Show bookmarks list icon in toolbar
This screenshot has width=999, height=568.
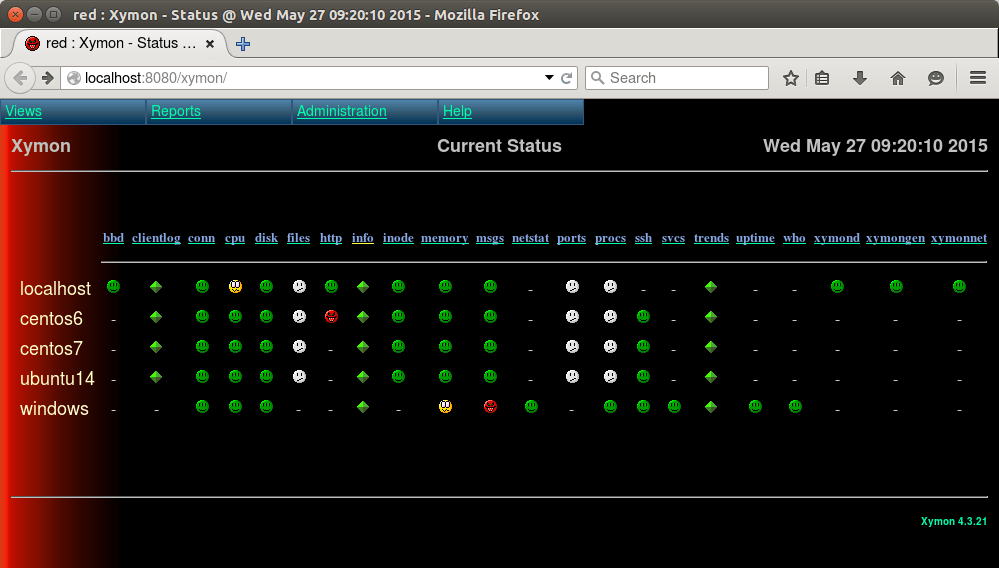click(823, 78)
